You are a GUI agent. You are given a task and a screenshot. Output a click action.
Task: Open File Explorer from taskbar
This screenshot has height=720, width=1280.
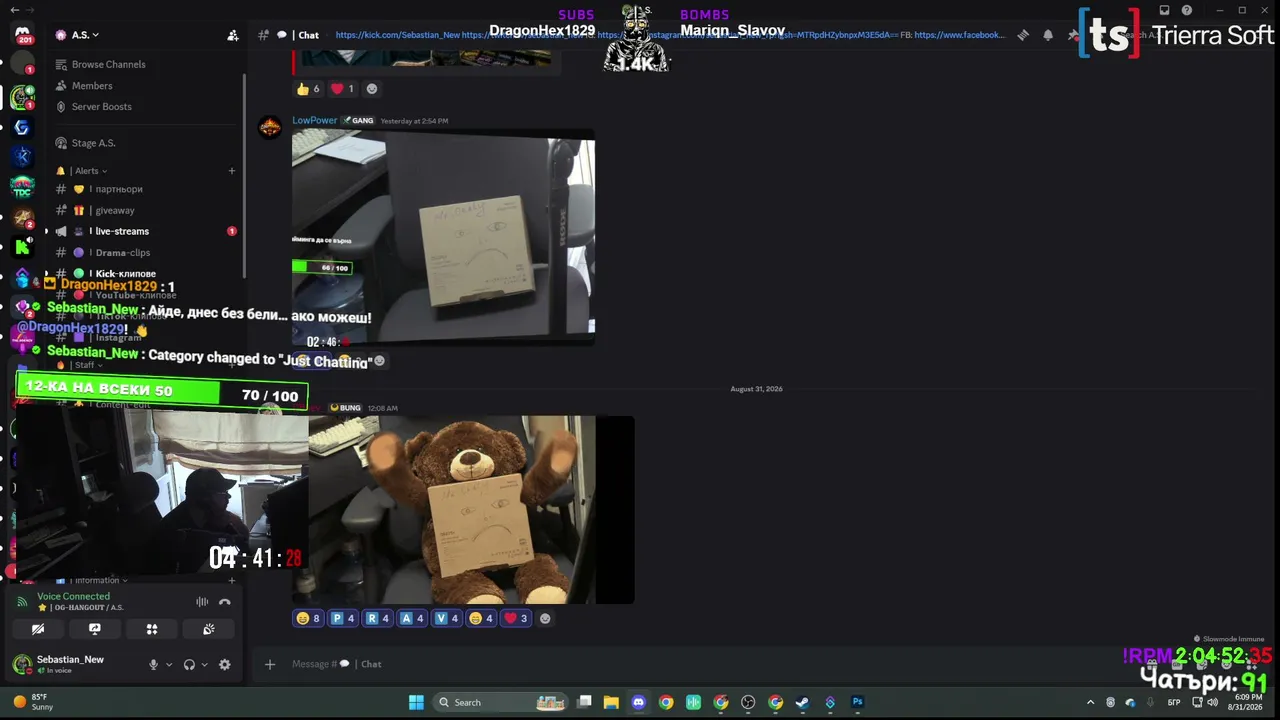point(611,702)
